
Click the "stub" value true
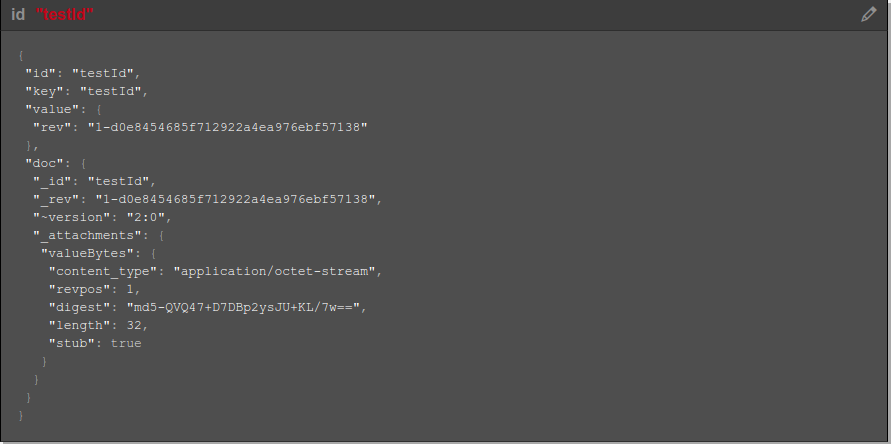coord(126,343)
